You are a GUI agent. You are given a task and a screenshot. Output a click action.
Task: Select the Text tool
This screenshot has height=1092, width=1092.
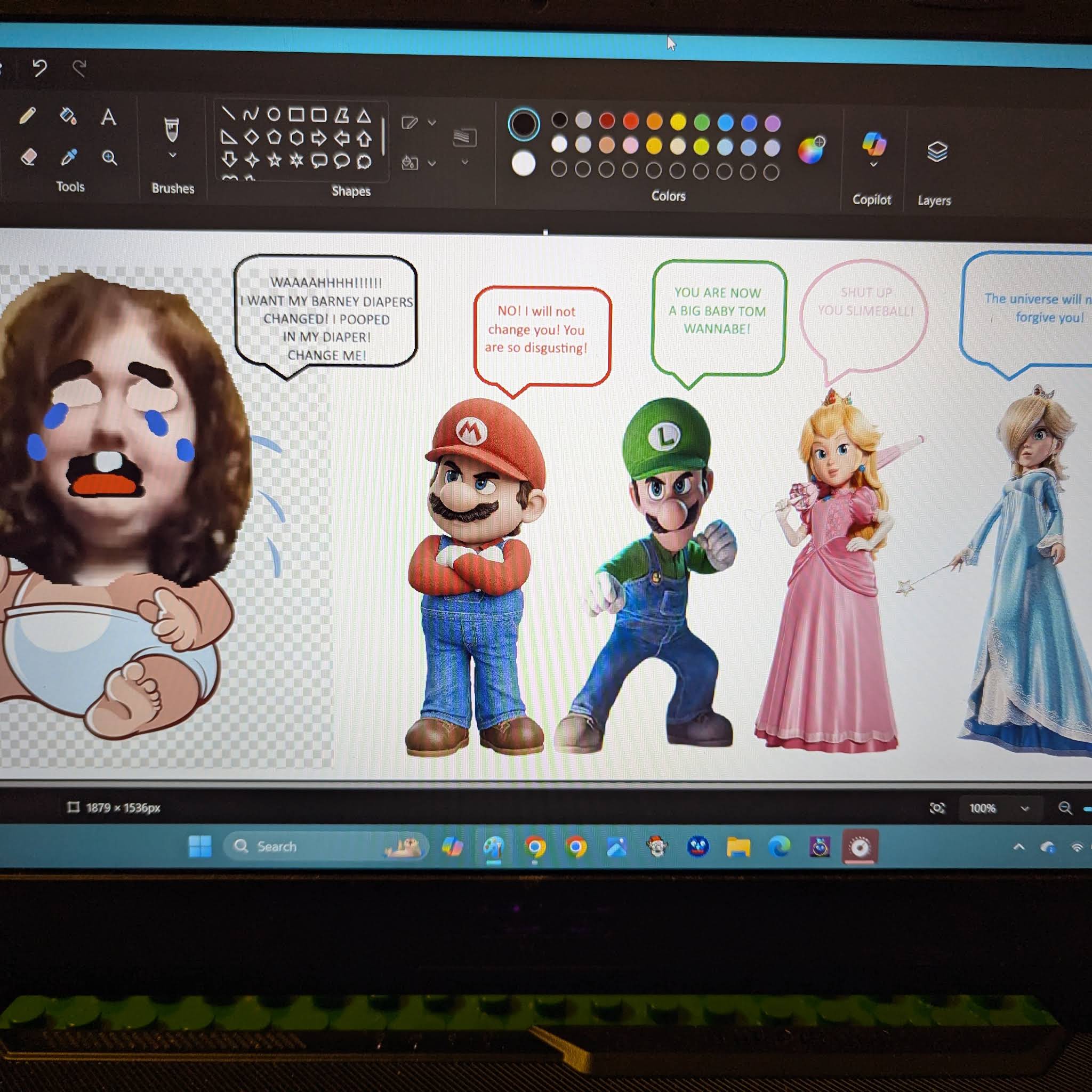(x=109, y=117)
